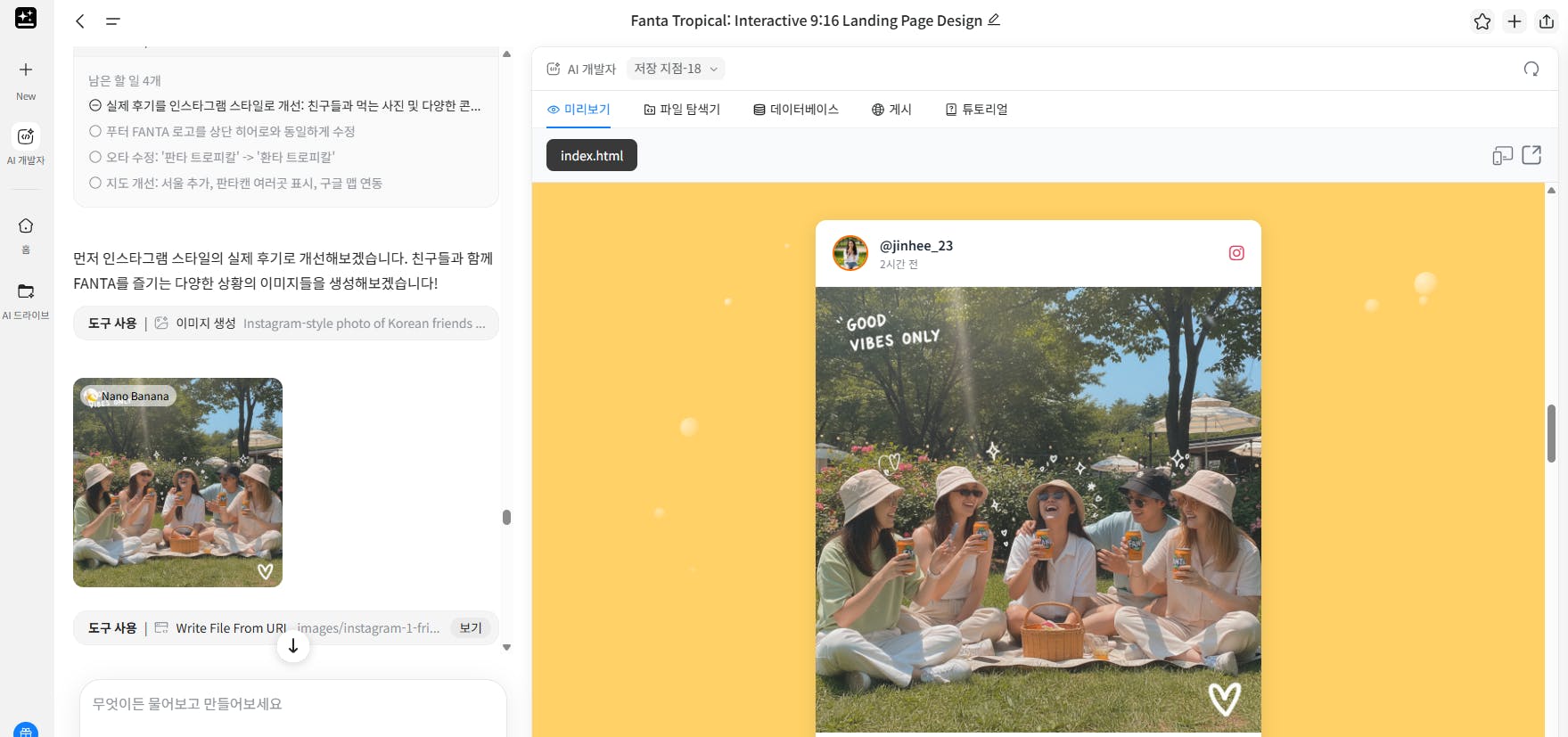Switch to the 튜토리얼 tab
Image resolution: width=1568 pixels, height=737 pixels.
click(x=976, y=109)
